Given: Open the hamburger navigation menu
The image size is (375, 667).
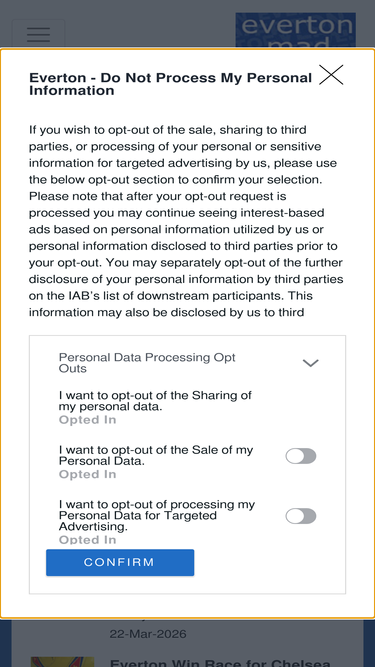Looking at the screenshot, I should 38,34.
